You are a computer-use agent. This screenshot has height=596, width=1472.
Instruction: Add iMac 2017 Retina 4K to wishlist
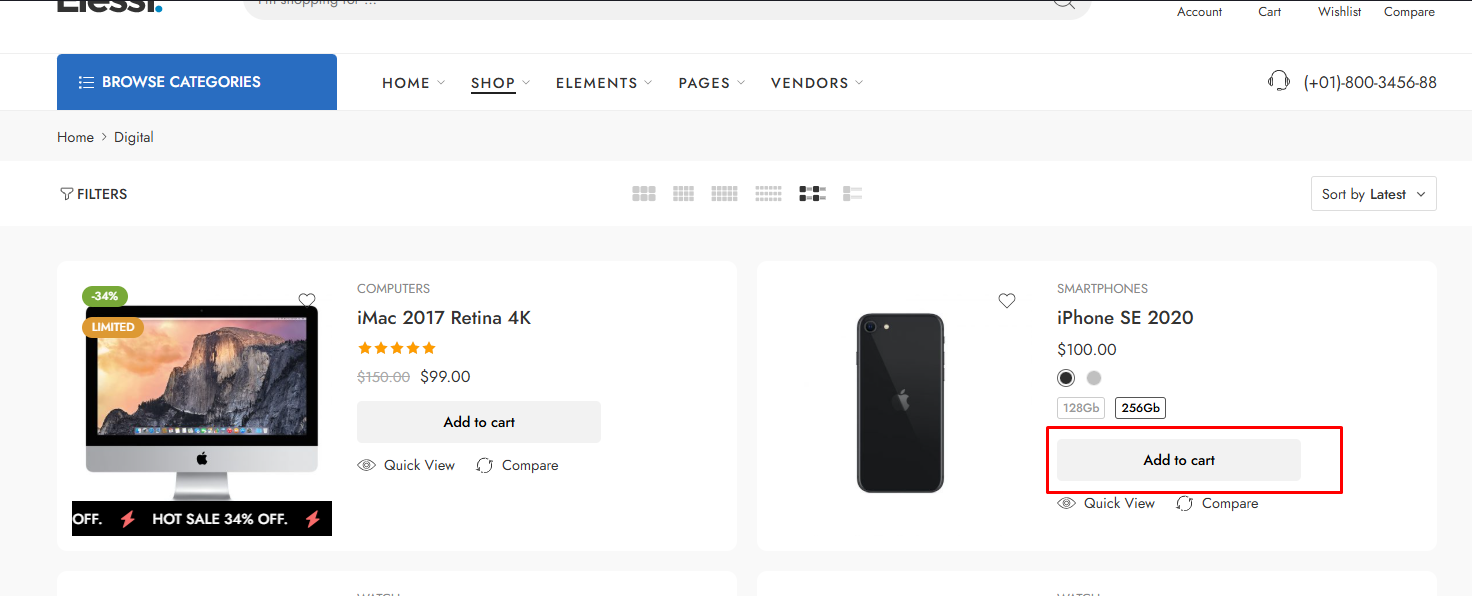pyautogui.click(x=307, y=300)
